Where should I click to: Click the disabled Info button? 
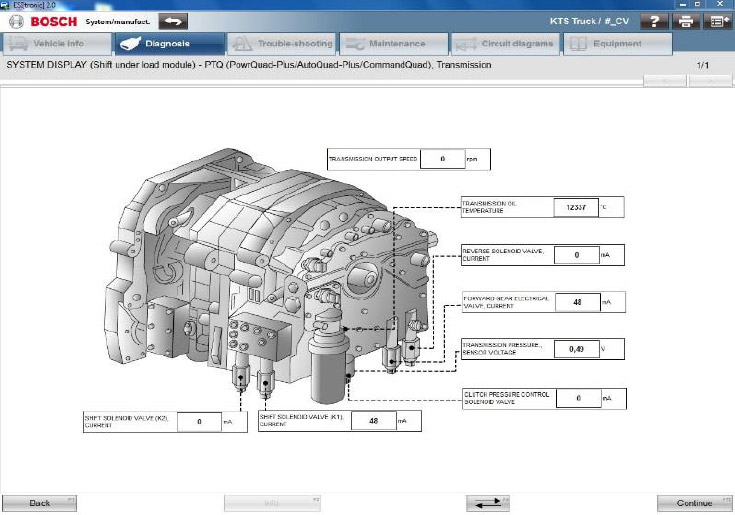point(272,503)
